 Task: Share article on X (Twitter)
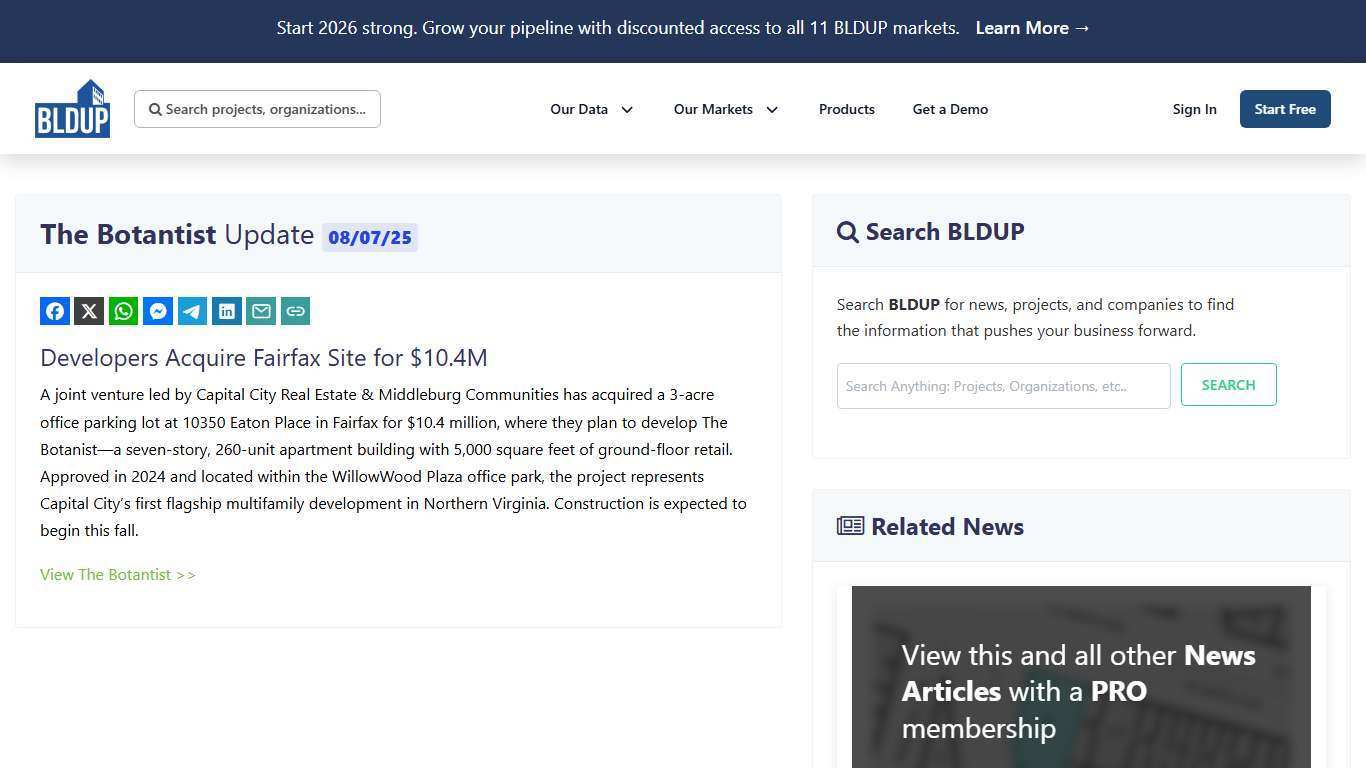tap(89, 311)
